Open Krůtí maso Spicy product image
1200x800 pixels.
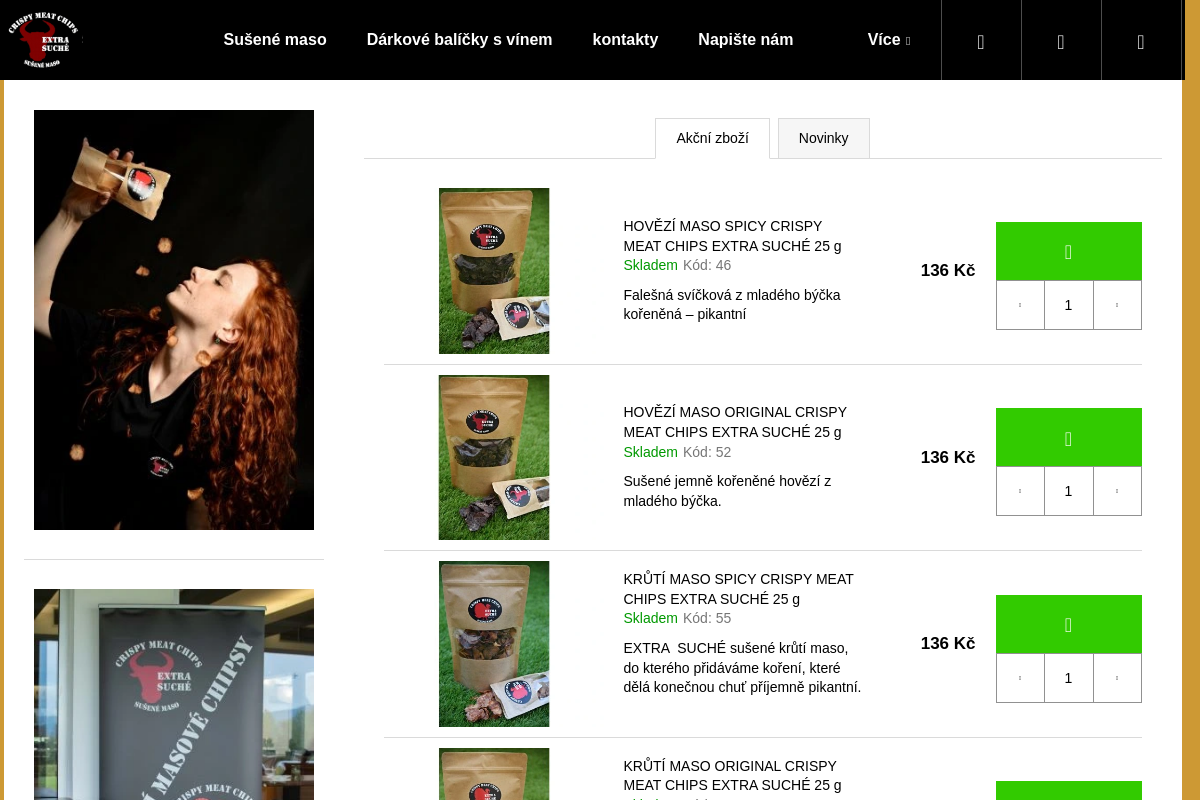pos(494,644)
